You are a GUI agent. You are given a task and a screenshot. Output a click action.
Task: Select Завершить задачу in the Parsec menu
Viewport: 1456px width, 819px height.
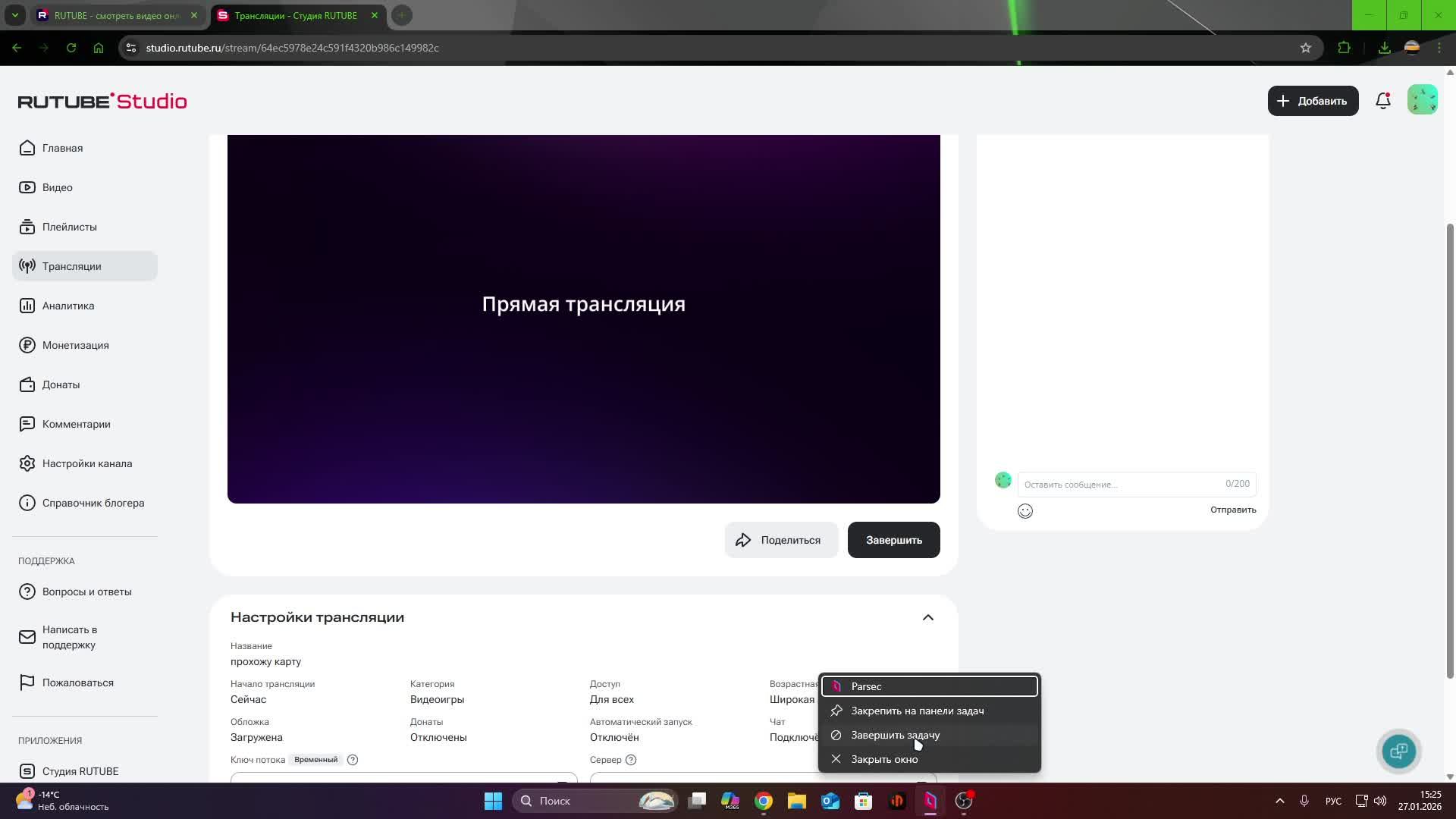895,735
